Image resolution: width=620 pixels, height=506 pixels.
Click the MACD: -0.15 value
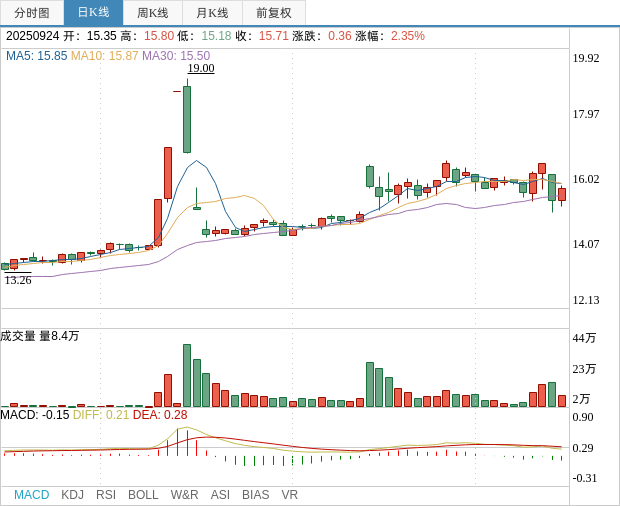click(x=35, y=415)
